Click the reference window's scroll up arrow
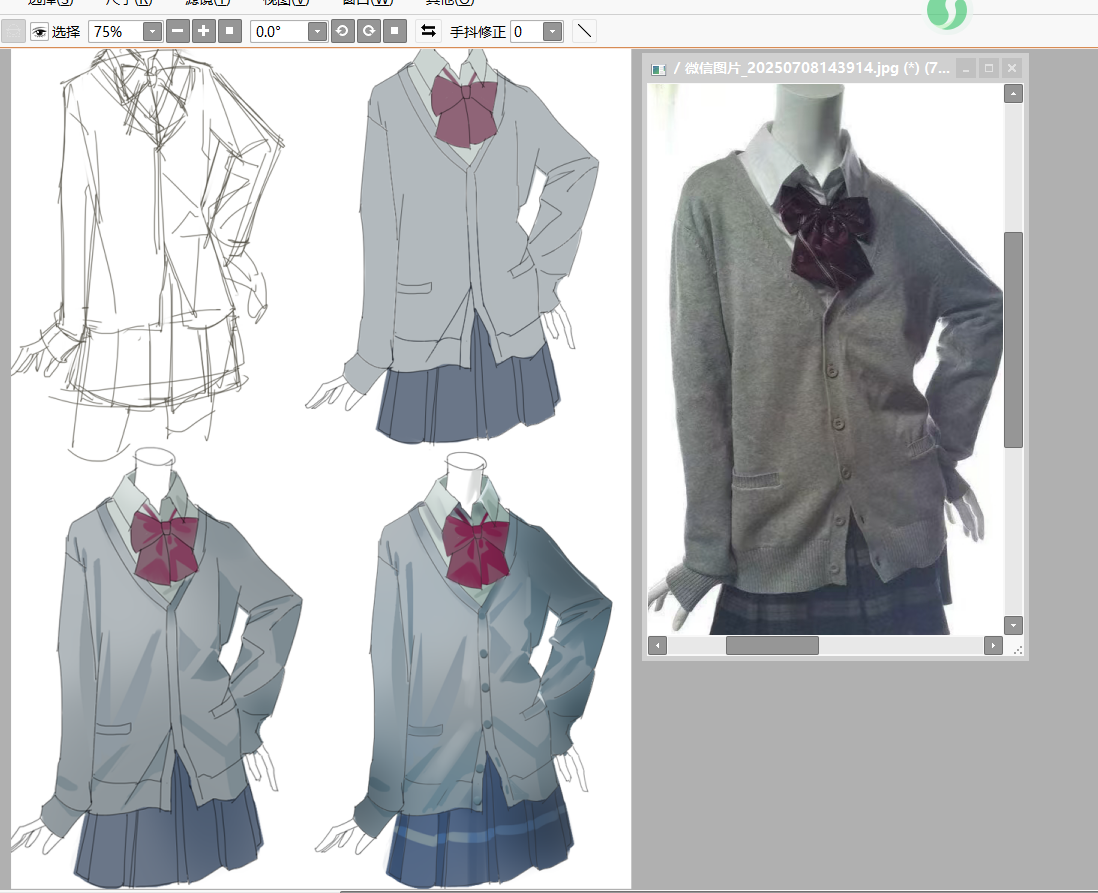The height and width of the screenshot is (893, 1098). click(x=1013, y=94)
